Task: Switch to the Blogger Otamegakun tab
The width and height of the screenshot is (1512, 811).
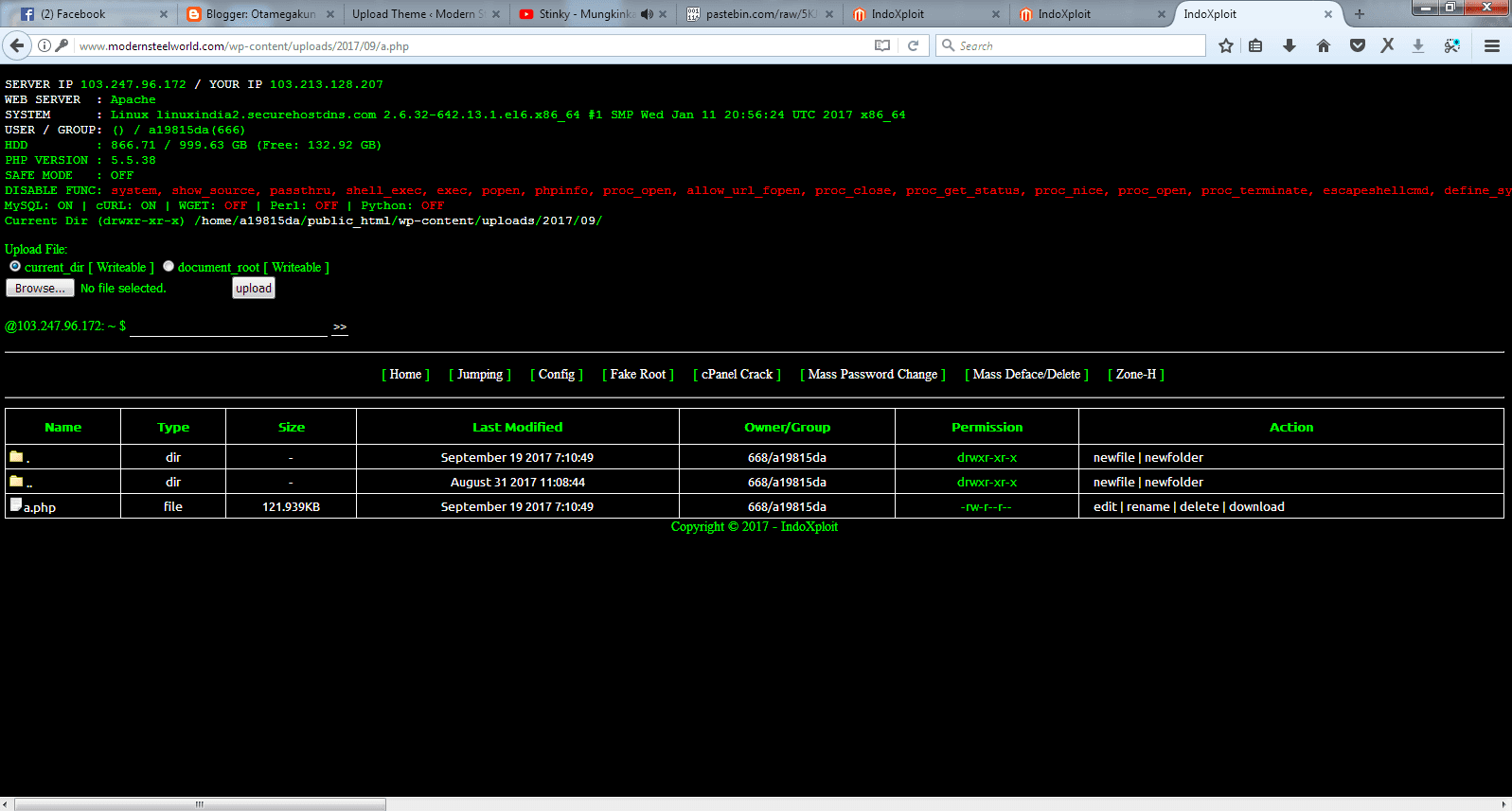Action: point(260,14)
